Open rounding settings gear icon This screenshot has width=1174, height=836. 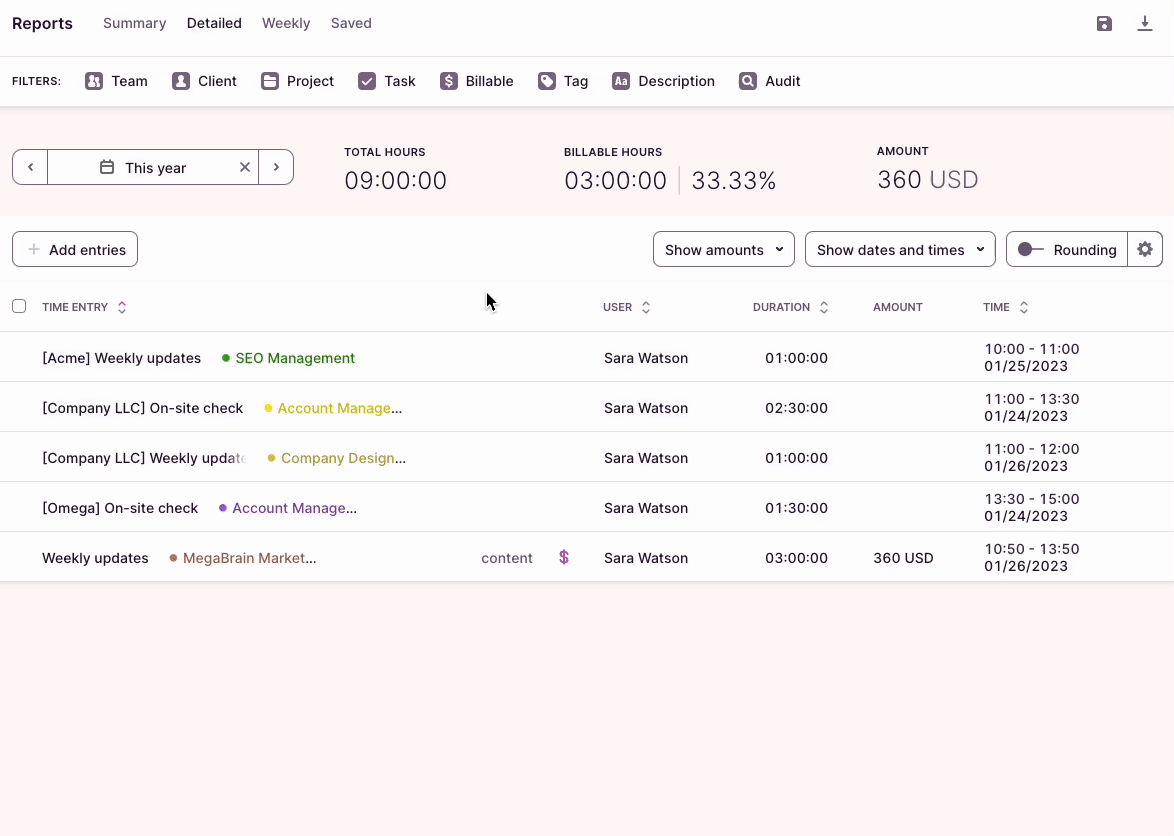pos(1145,250)
